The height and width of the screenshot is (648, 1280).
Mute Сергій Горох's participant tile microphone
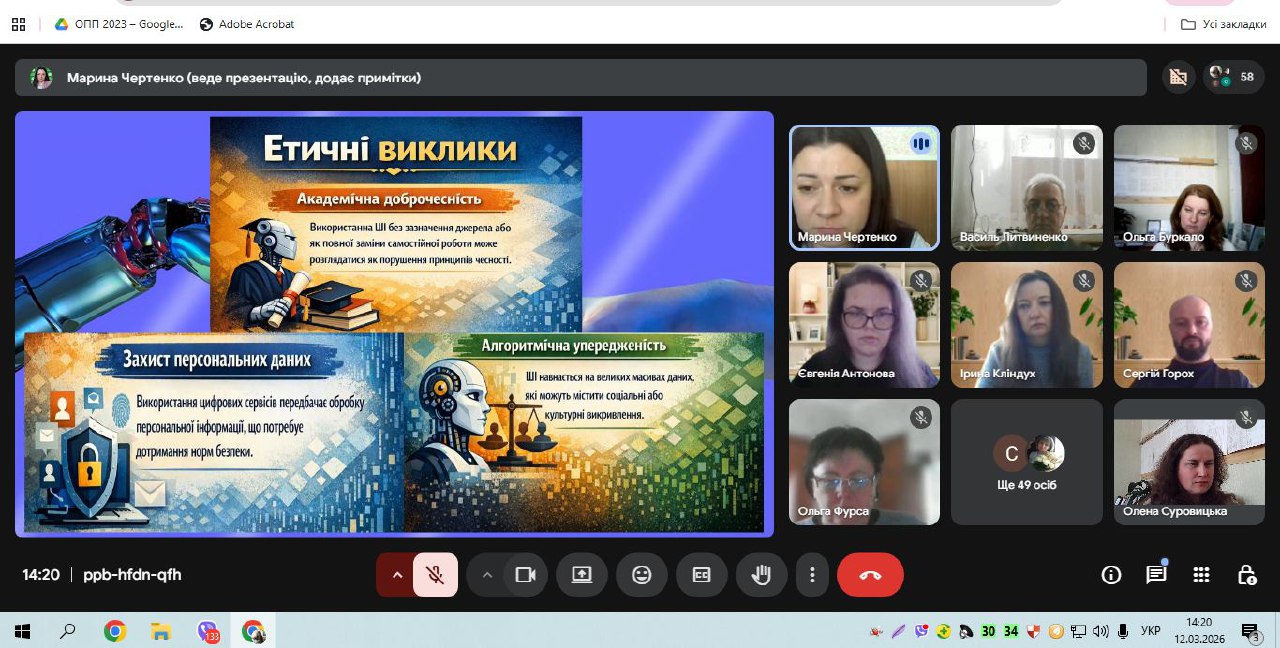[x=1246, y=280]
